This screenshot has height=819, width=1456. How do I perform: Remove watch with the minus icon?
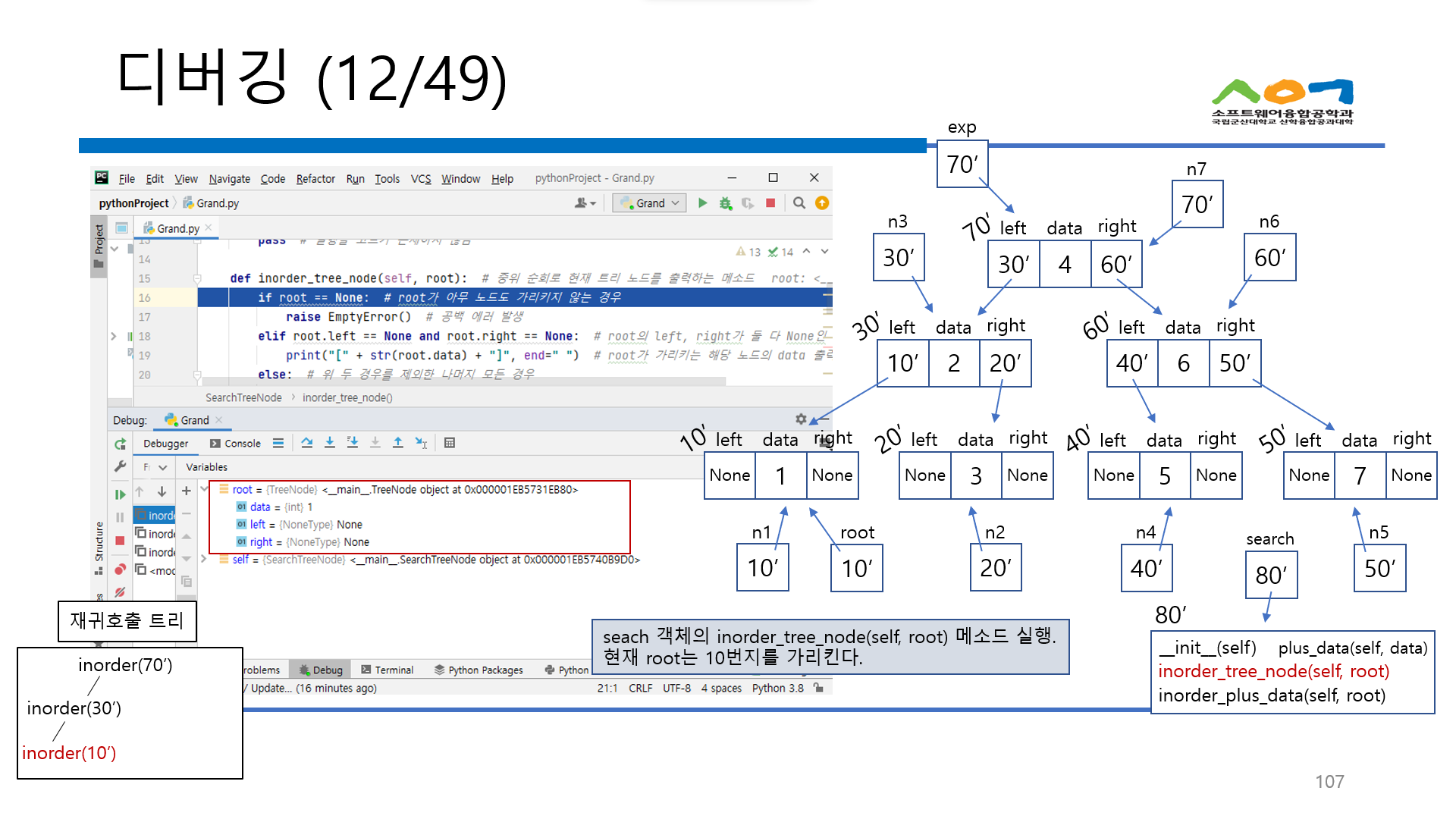(x=187, y=513)
